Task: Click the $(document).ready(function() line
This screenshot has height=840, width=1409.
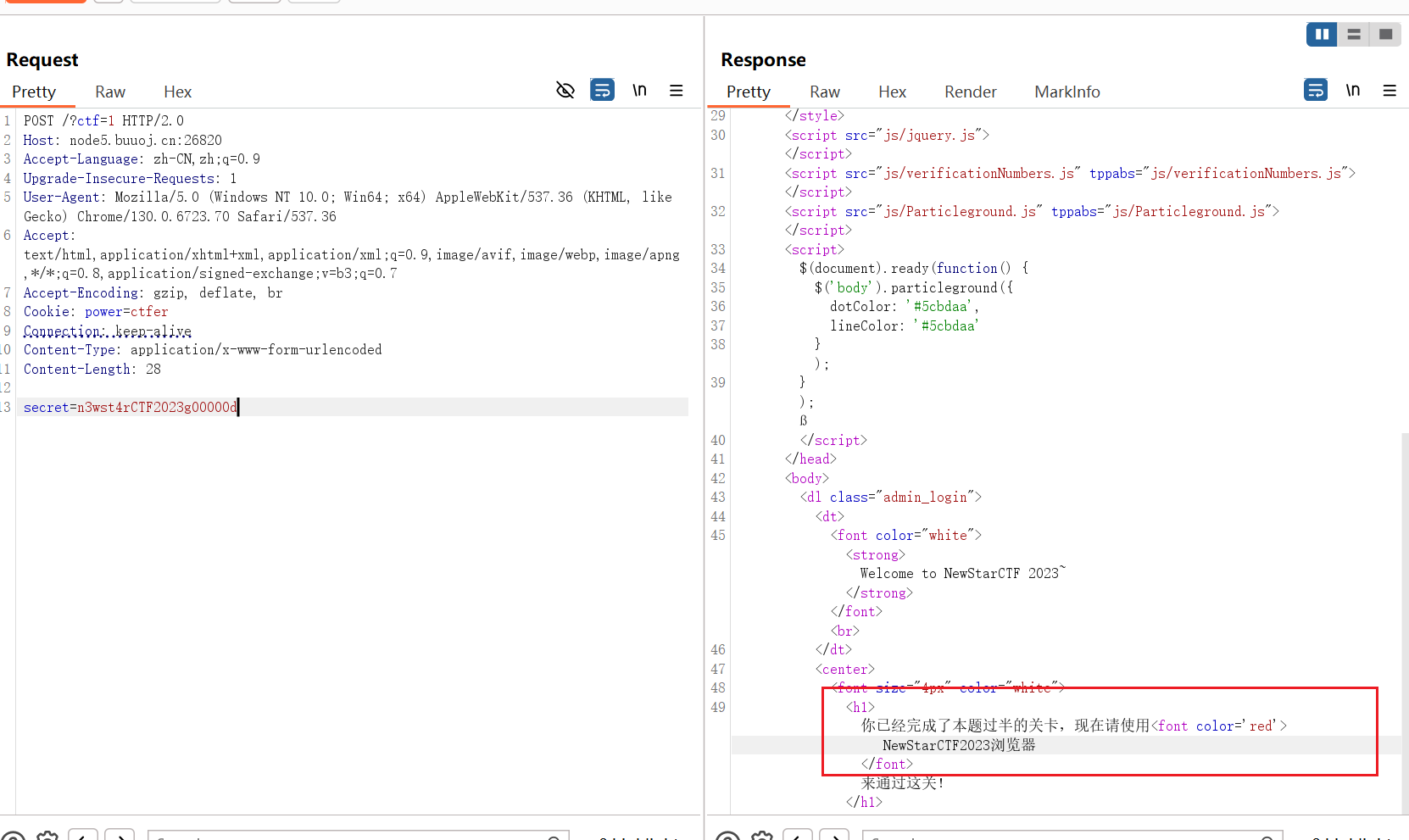Action: [x=914, y=269]
